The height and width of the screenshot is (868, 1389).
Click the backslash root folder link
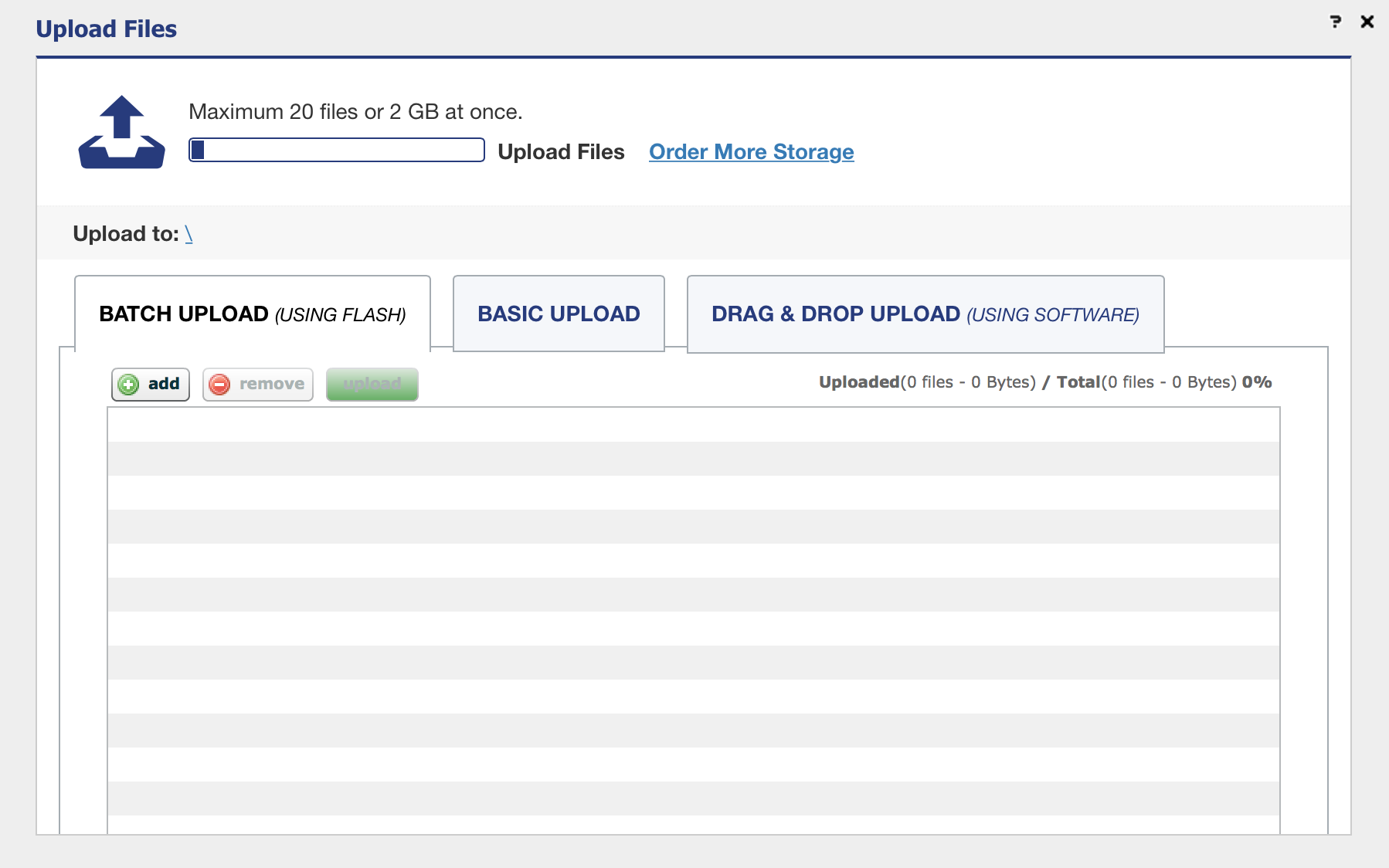click(188, 234)
